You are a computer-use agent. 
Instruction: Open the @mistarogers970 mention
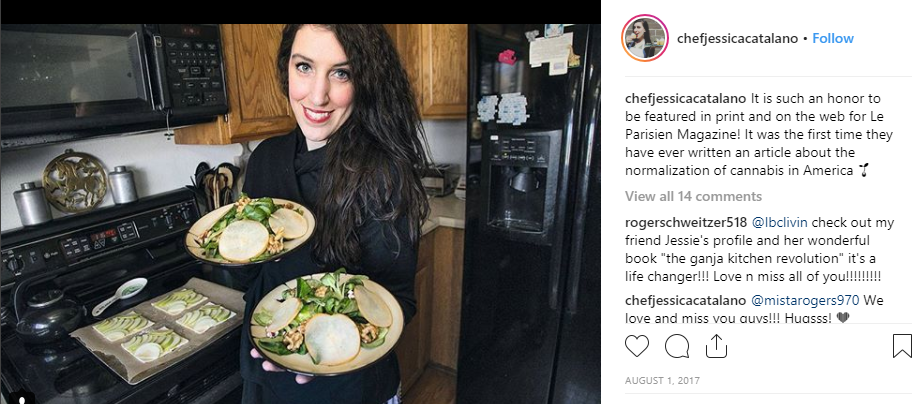(805, 301)
